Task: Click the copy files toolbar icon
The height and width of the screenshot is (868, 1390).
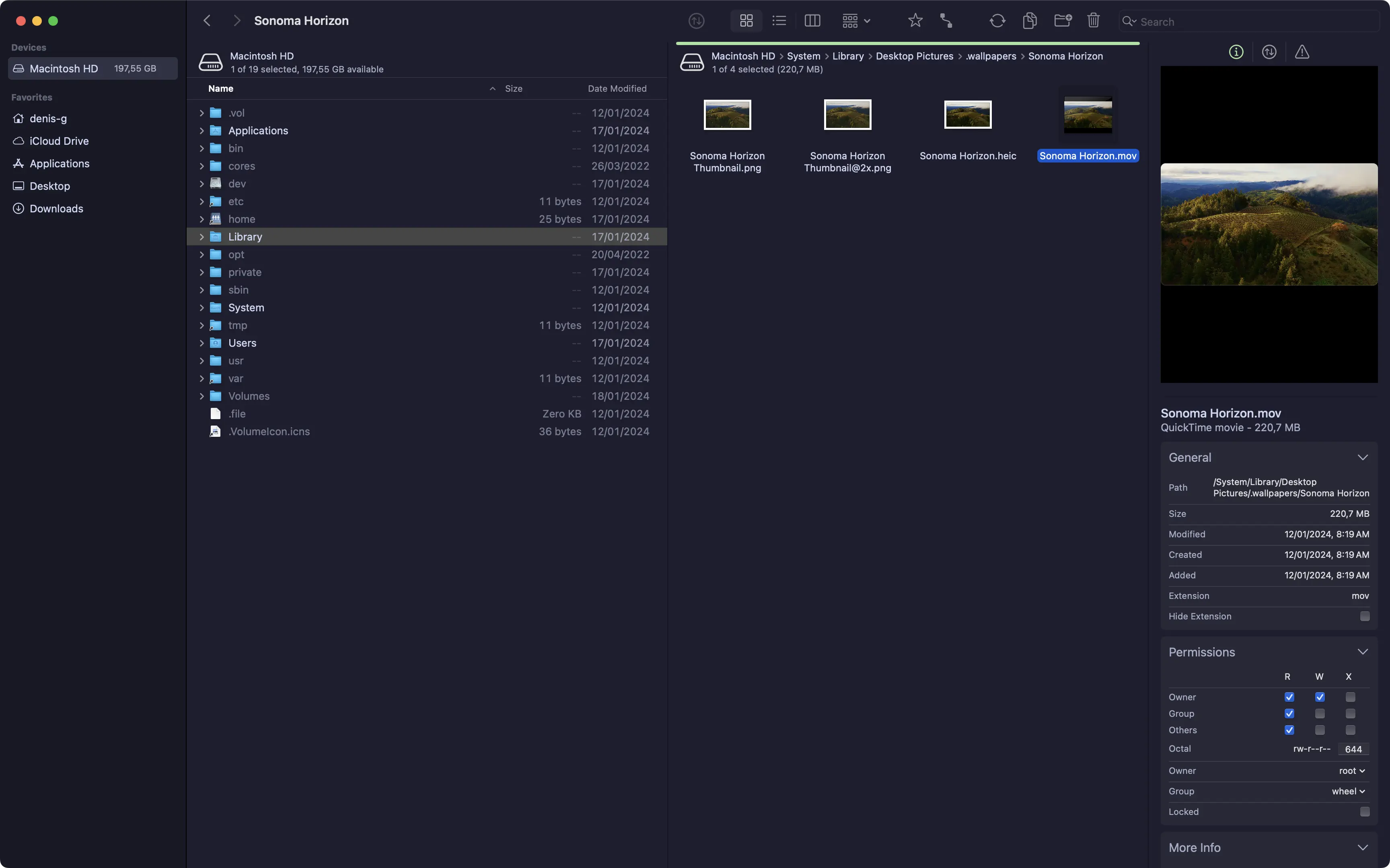Action: [1030, 21]
